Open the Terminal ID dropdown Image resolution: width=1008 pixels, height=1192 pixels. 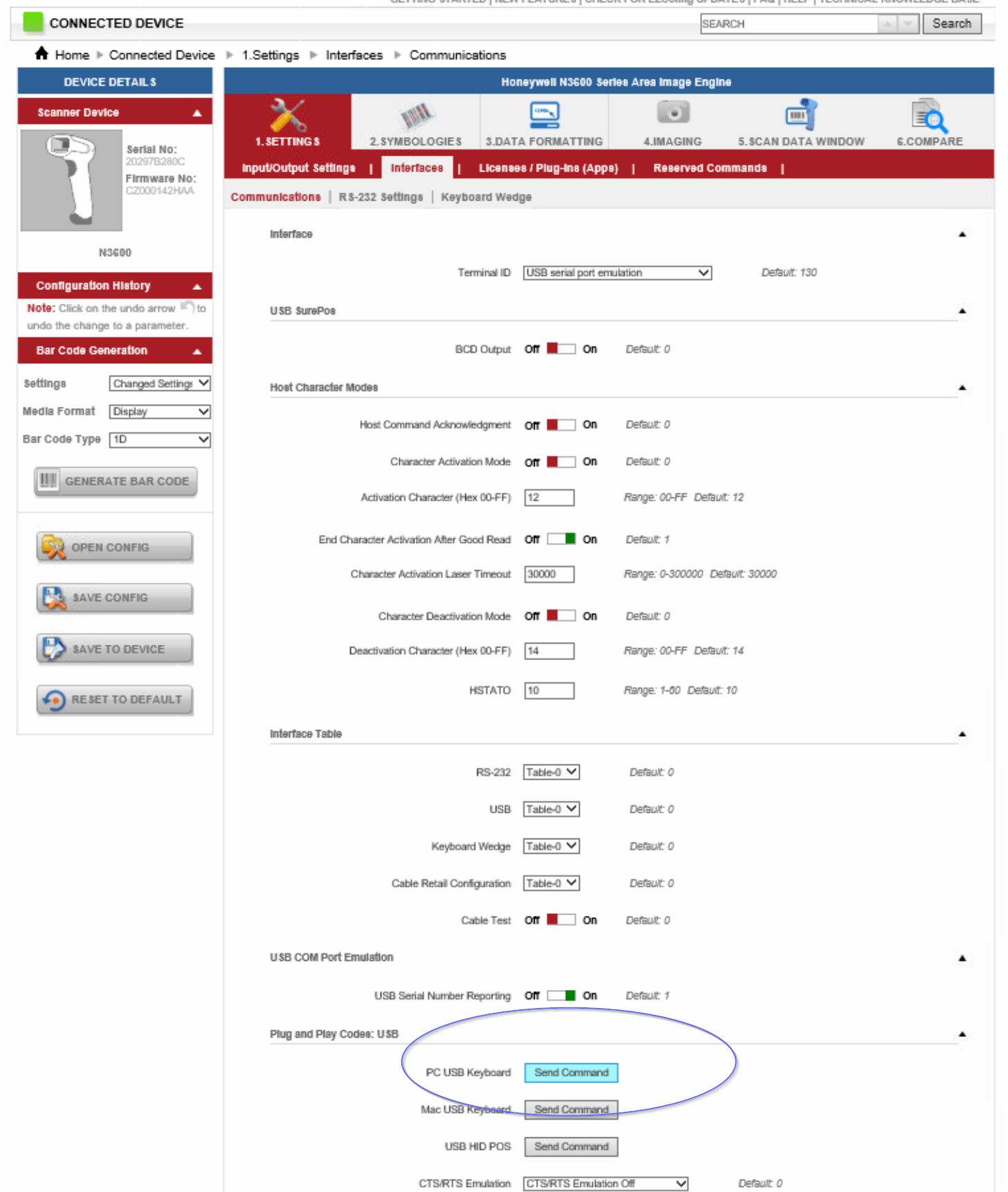pyautogui.click(x=617, y=273)
